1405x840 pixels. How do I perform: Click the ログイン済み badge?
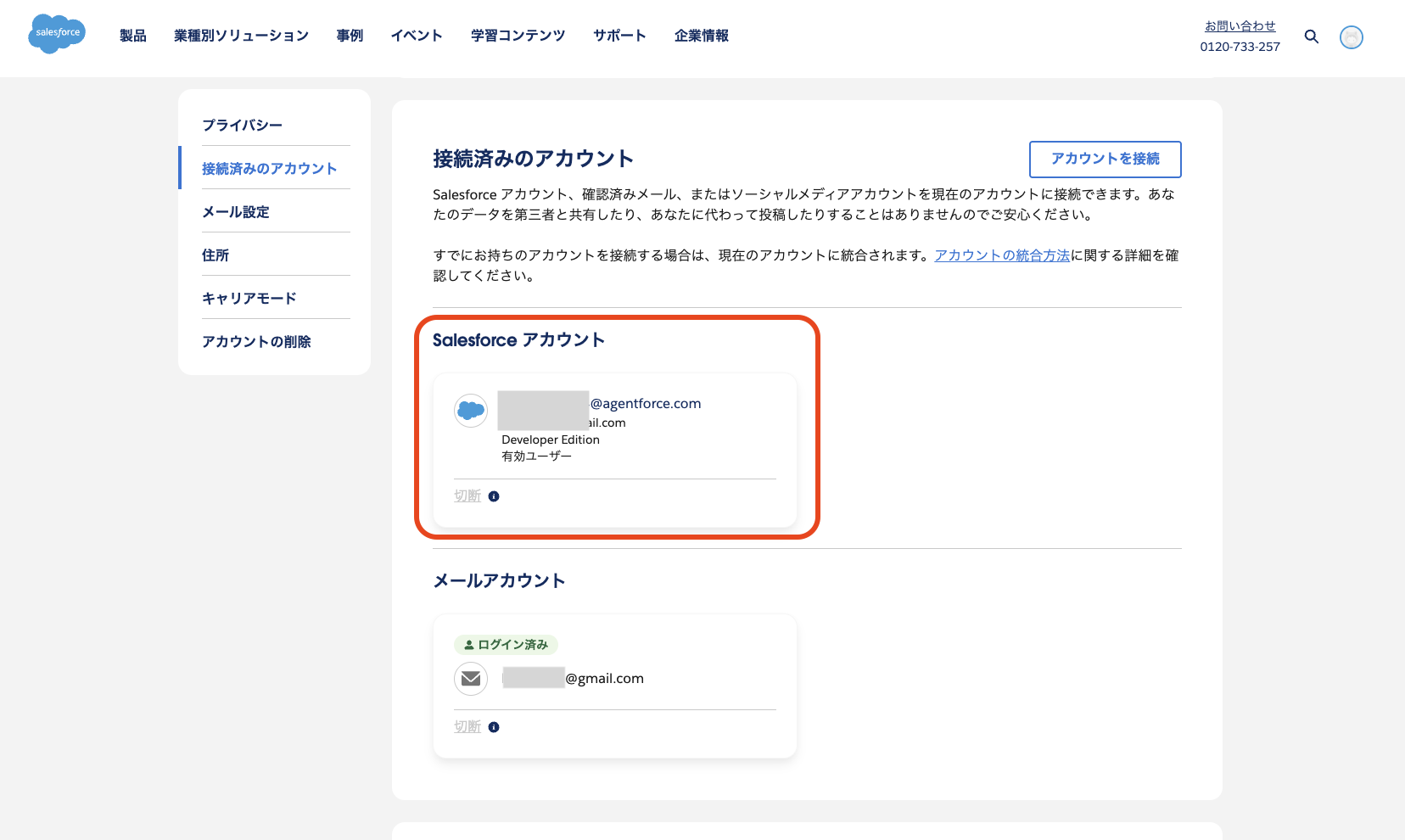click(x=506, y=645)
